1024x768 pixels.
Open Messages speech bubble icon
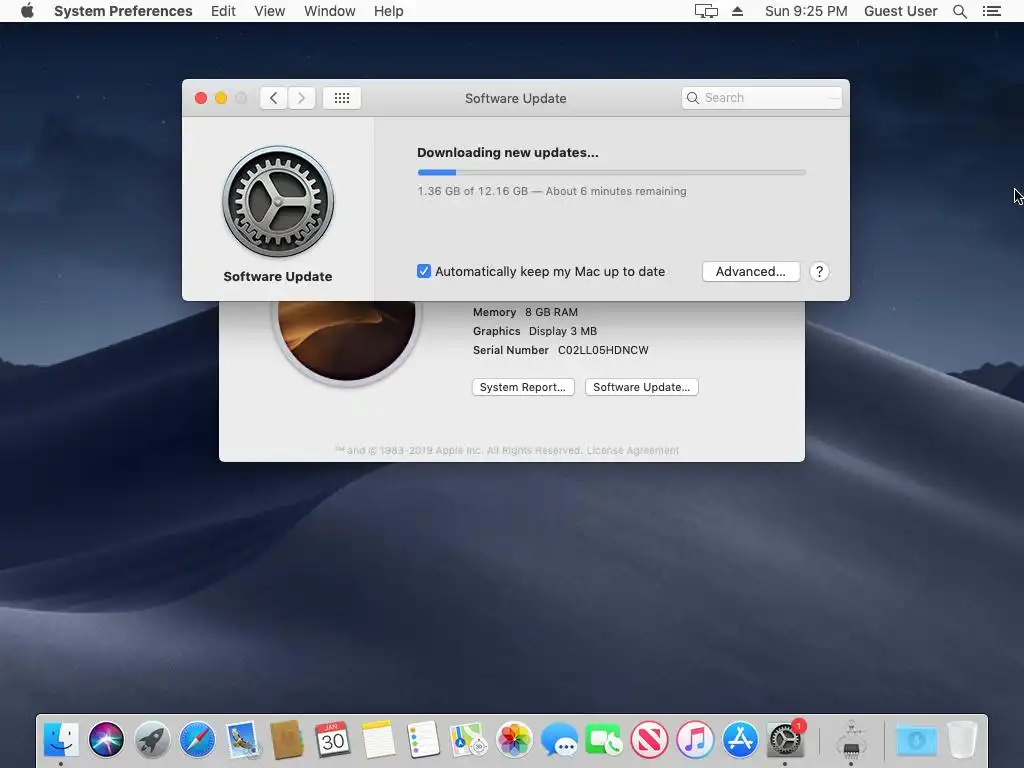pos(559,740)
